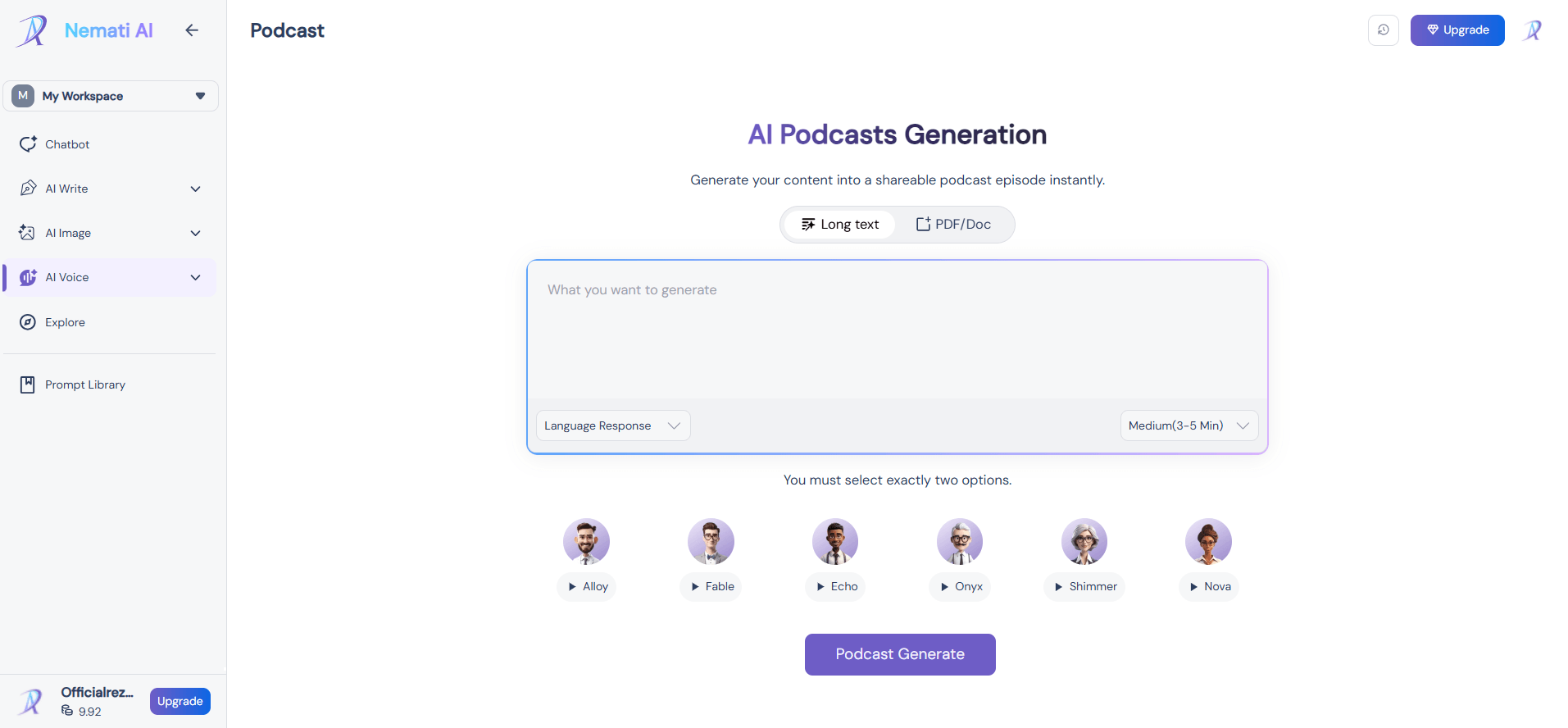Open the Chatbot page

click(x=111, y=144)
